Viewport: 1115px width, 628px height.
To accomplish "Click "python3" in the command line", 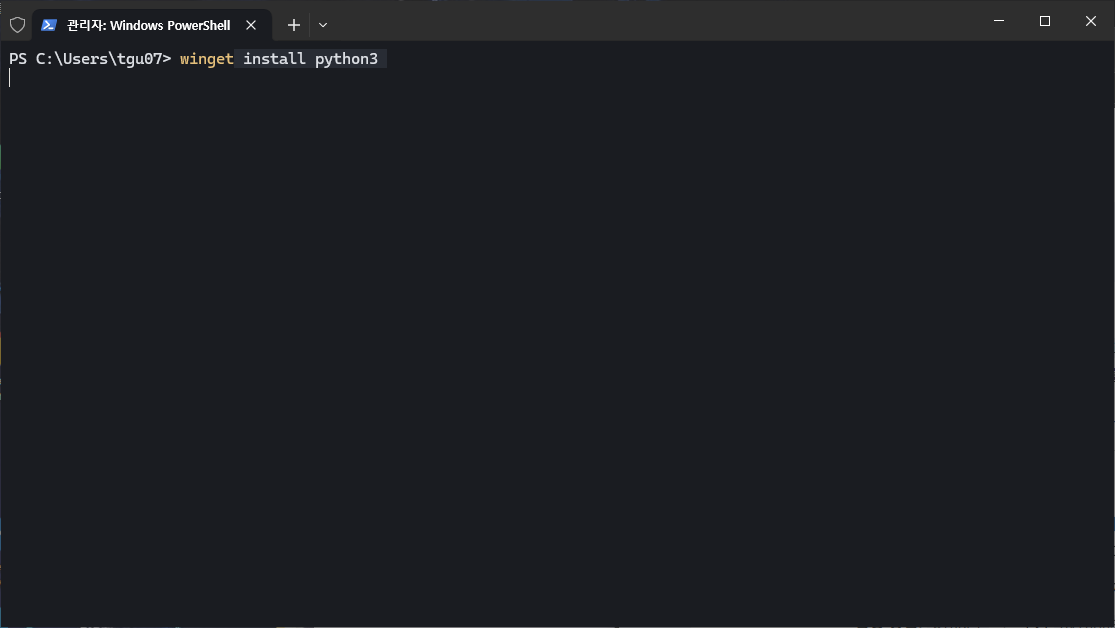I will click(x=346, y=59).
